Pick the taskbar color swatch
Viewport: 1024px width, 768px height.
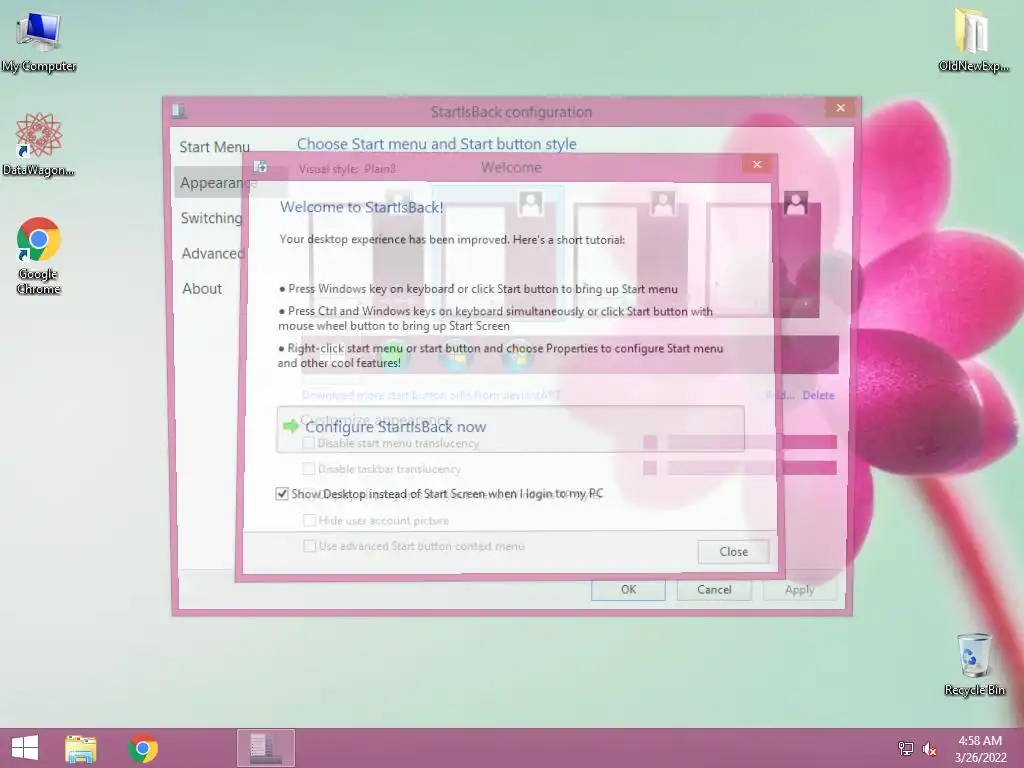[650, 468]
